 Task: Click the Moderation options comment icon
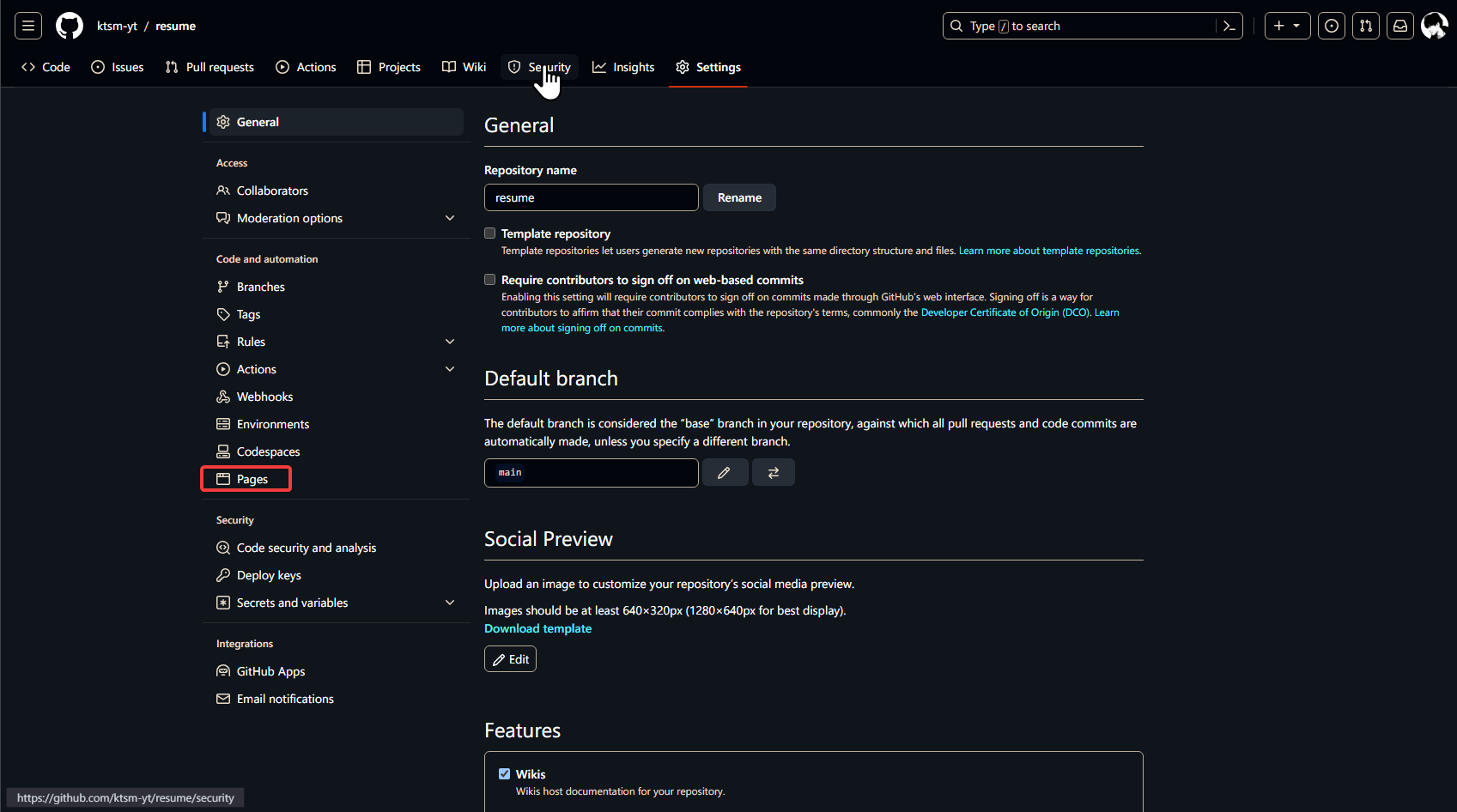[223, 218]
